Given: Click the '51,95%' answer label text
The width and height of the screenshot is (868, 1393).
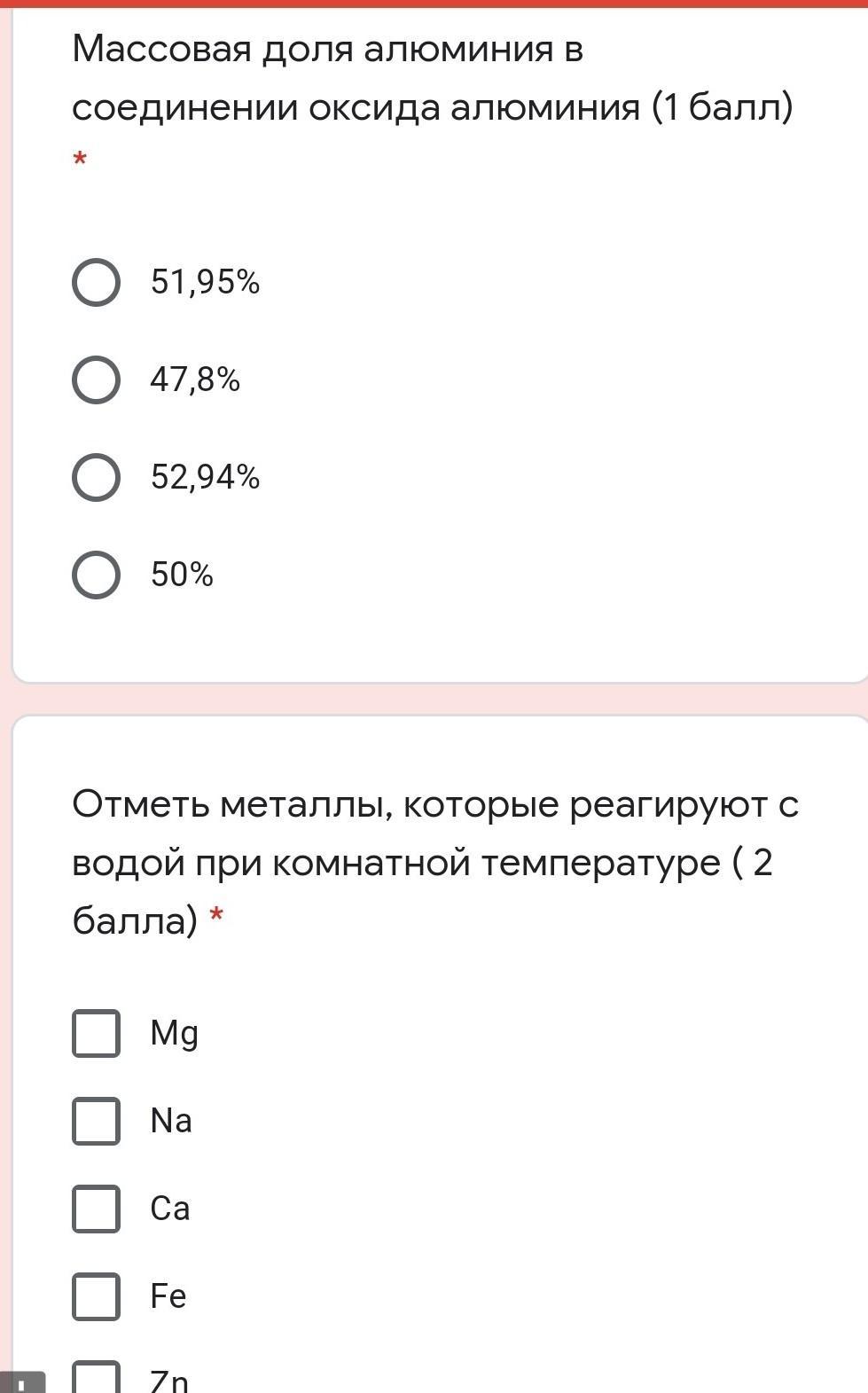Looking at the screenshot, I should tap(205, 282).
